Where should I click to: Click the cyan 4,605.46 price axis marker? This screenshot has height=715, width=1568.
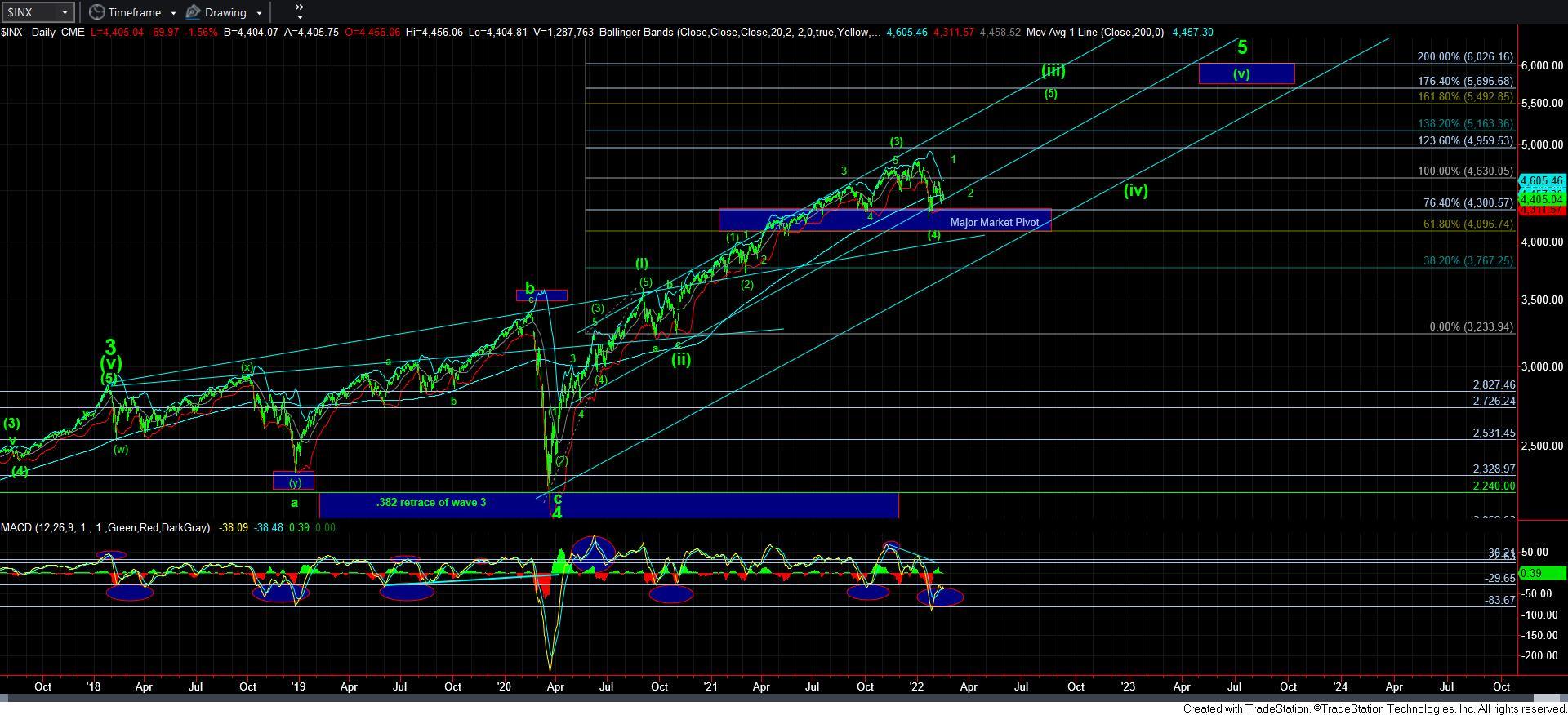coord(1541,180)
